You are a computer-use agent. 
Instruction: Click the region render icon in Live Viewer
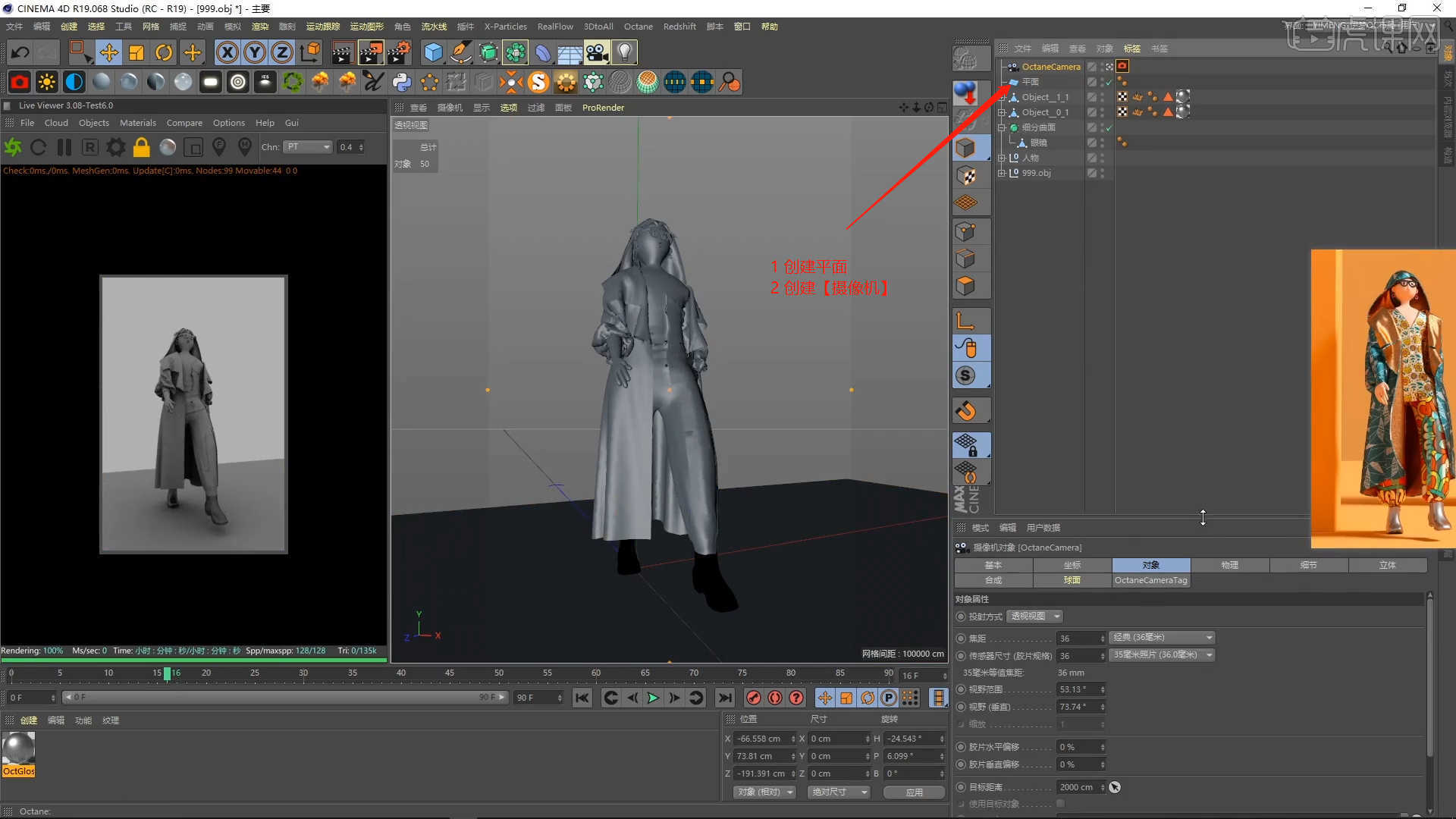pos(193,147)
